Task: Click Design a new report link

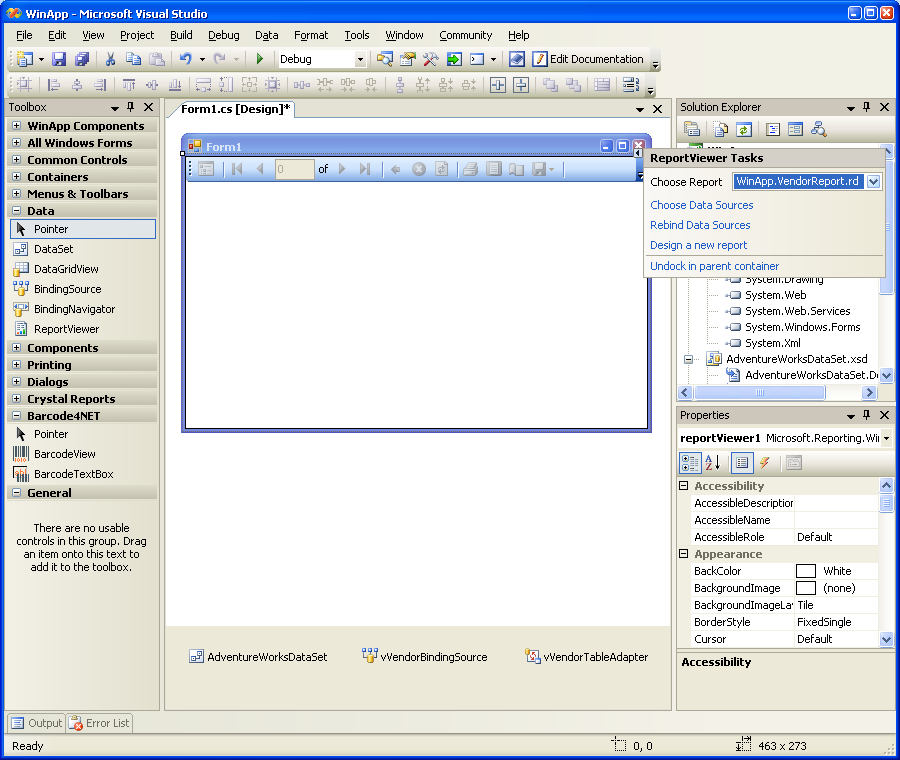Action: click(x=698, y=245)
